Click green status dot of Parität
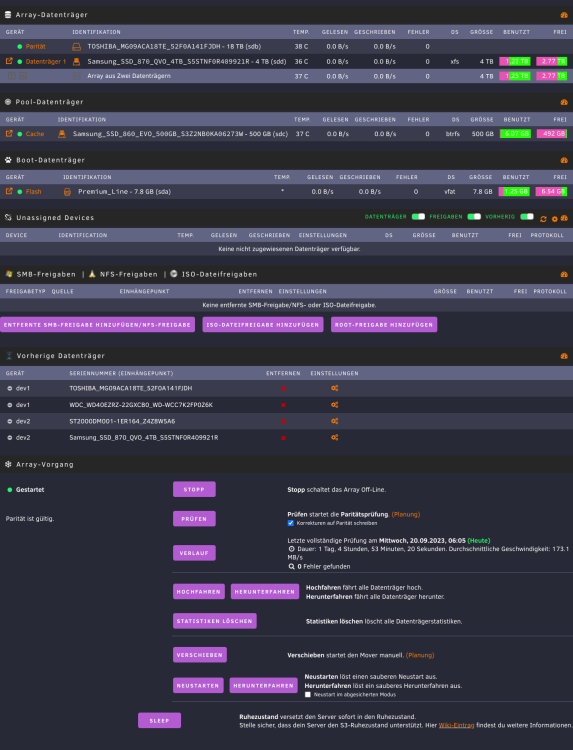This screenshot has width=573, height=750. (x=20, y=47)
